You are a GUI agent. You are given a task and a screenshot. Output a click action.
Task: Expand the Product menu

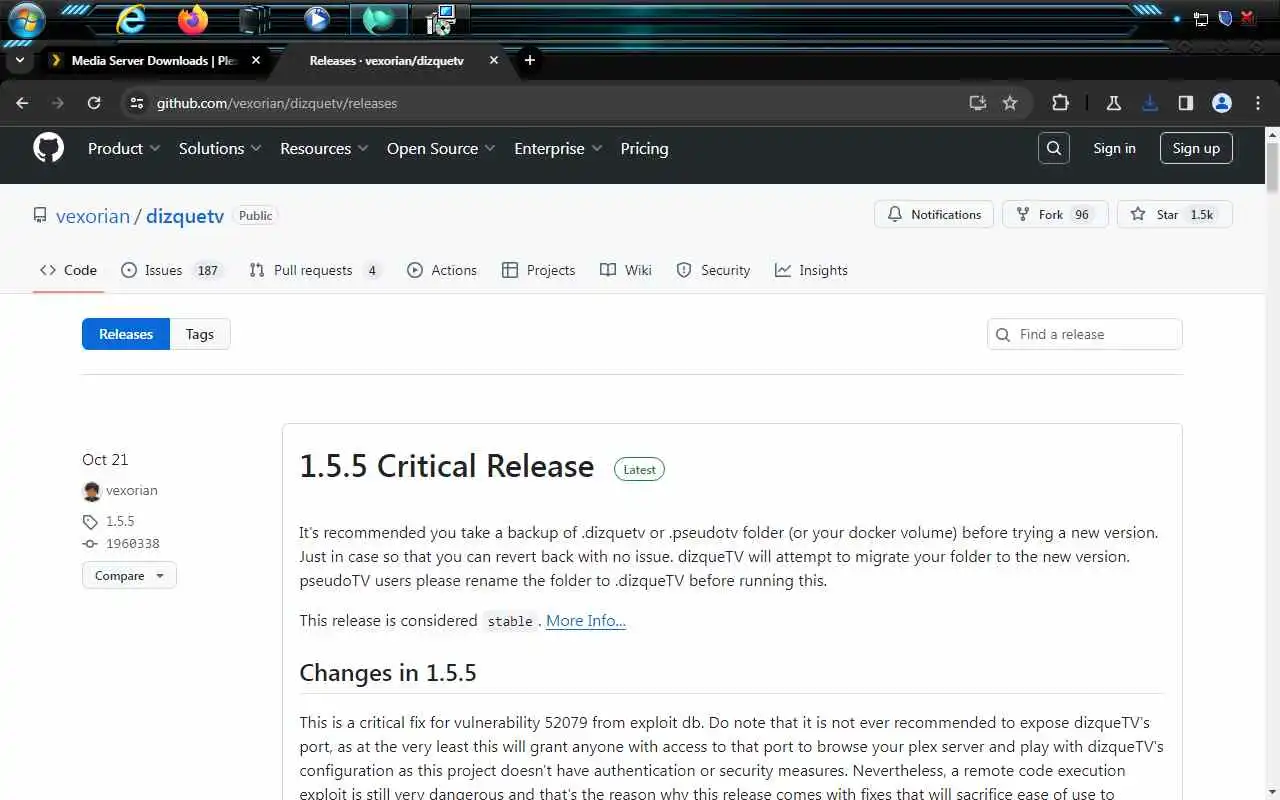(124, 148)
